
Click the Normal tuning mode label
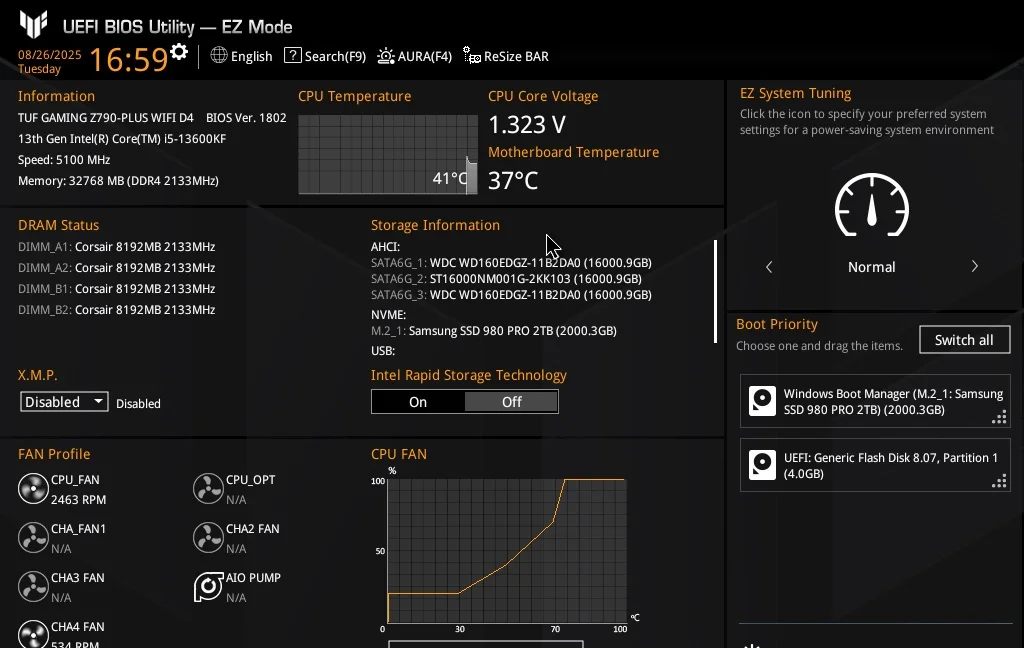coord(872,267)
